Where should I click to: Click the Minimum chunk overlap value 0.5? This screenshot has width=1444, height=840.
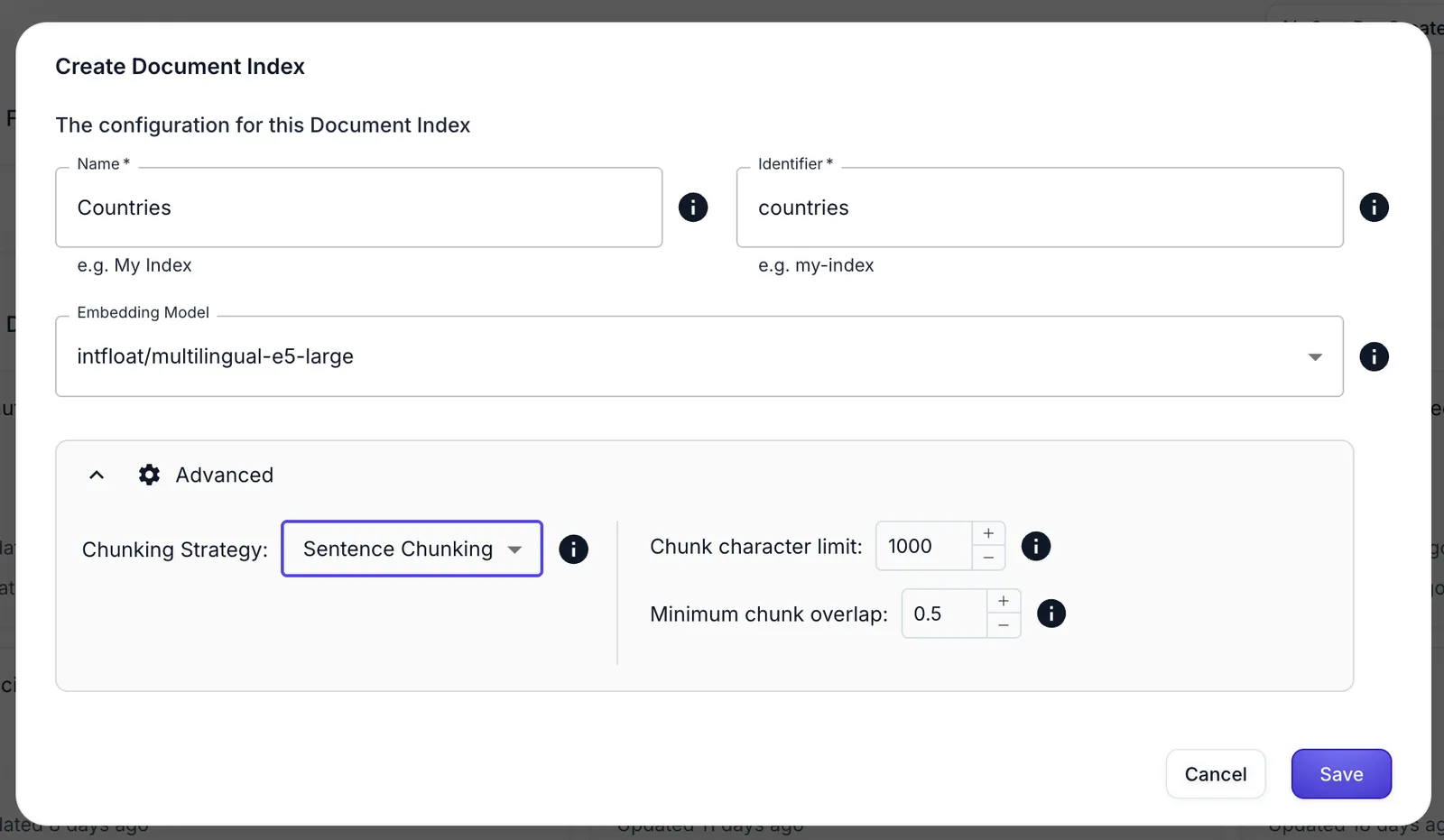pyautogui.click(x=944, y=614)
